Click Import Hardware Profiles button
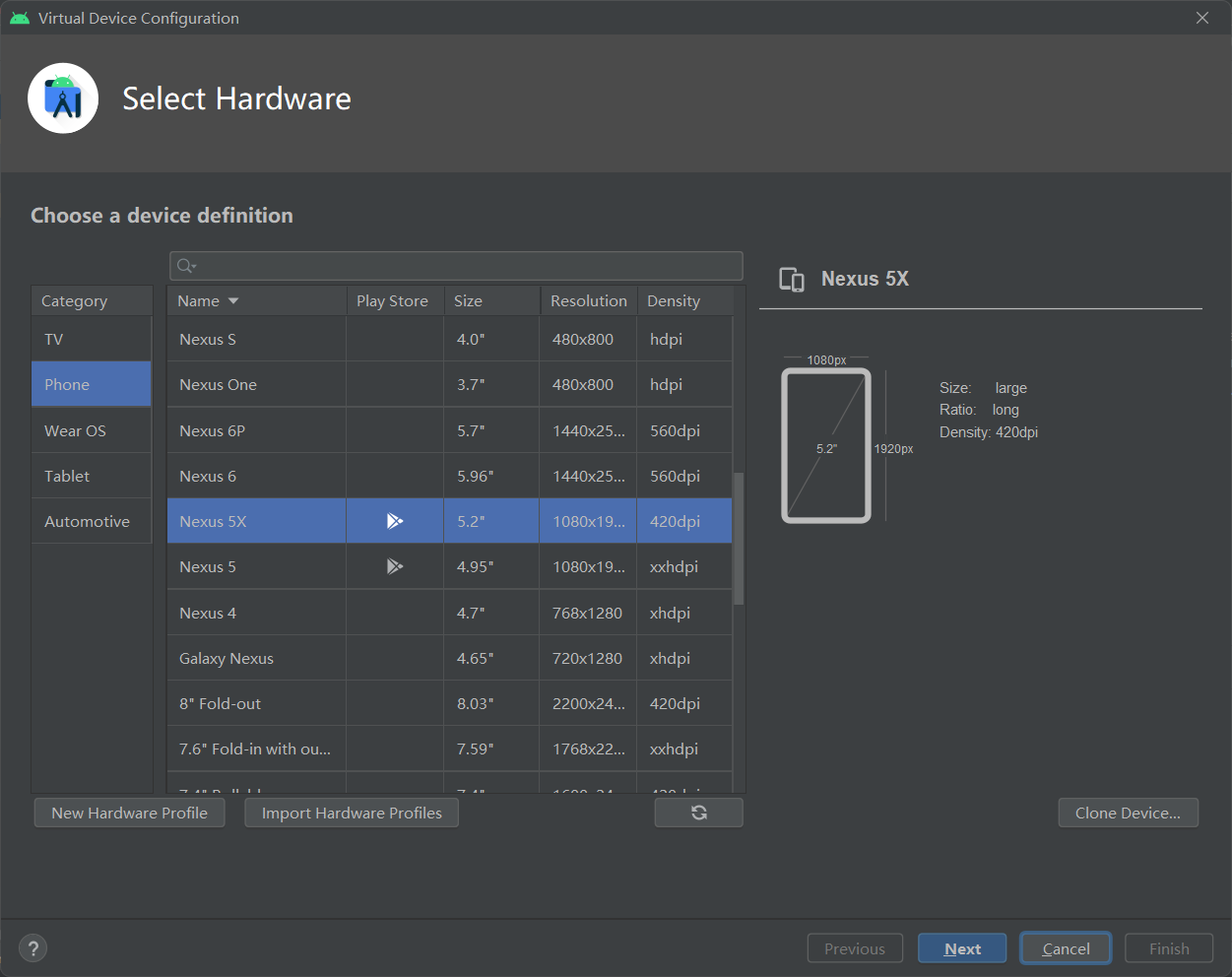This screenshot has height=977, width=1232. (352, 813)
